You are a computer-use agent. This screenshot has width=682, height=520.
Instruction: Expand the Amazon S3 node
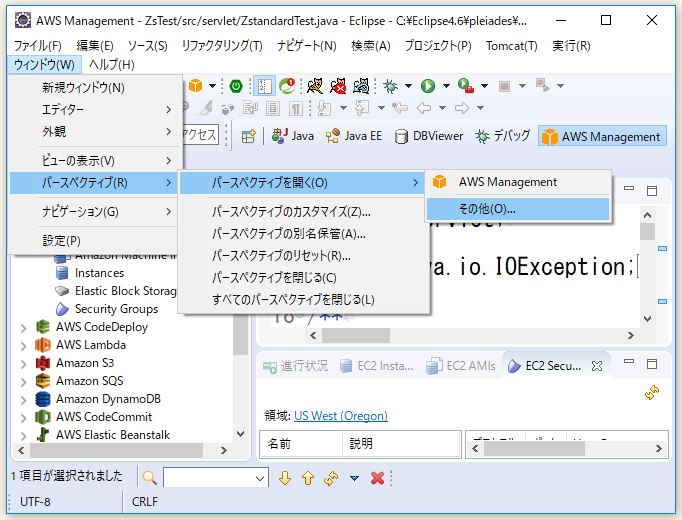(23, 364)
